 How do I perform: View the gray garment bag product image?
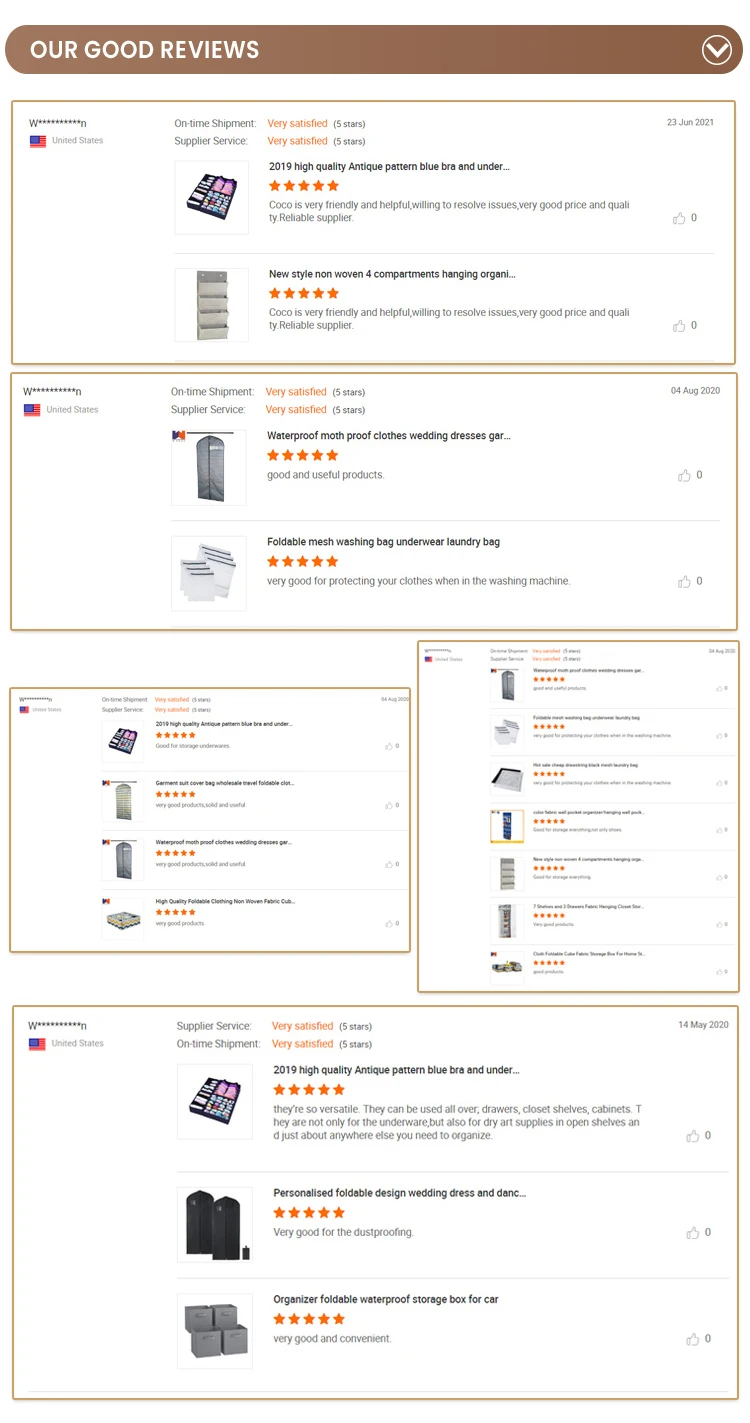pyautogui.click(x=208, y=467)
